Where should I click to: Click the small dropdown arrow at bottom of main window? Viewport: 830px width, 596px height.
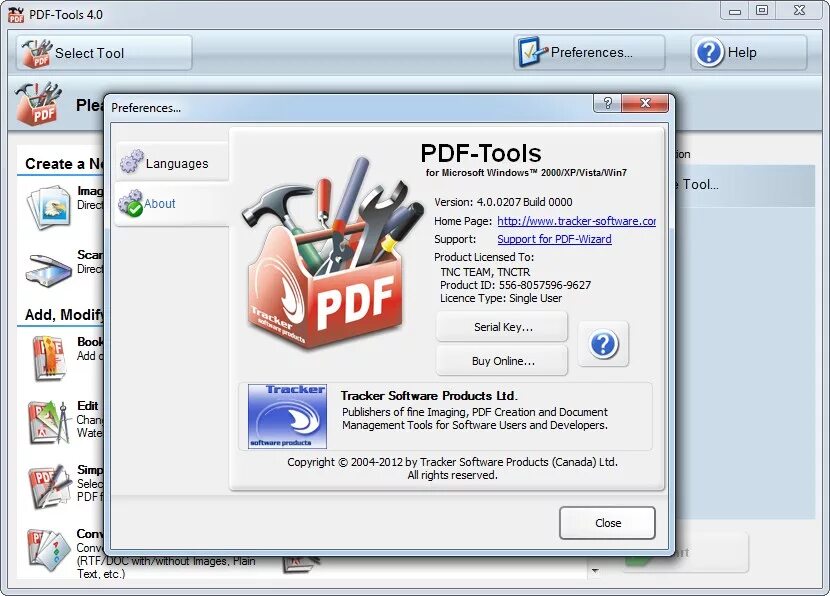pyautogui.click(x=595, y=570)
